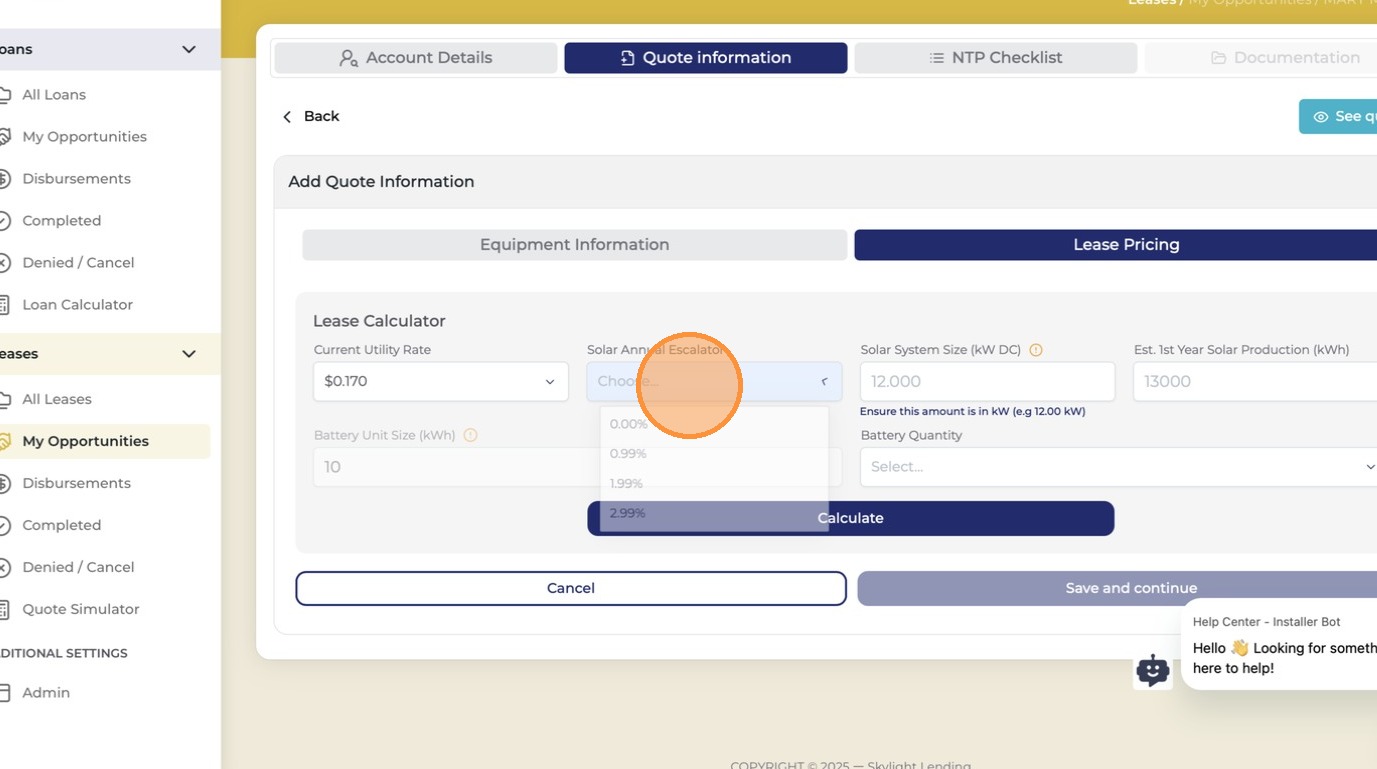Click the Admin icon in the sidebar
The image size is (1377, 769).
(x=4, y=693)
